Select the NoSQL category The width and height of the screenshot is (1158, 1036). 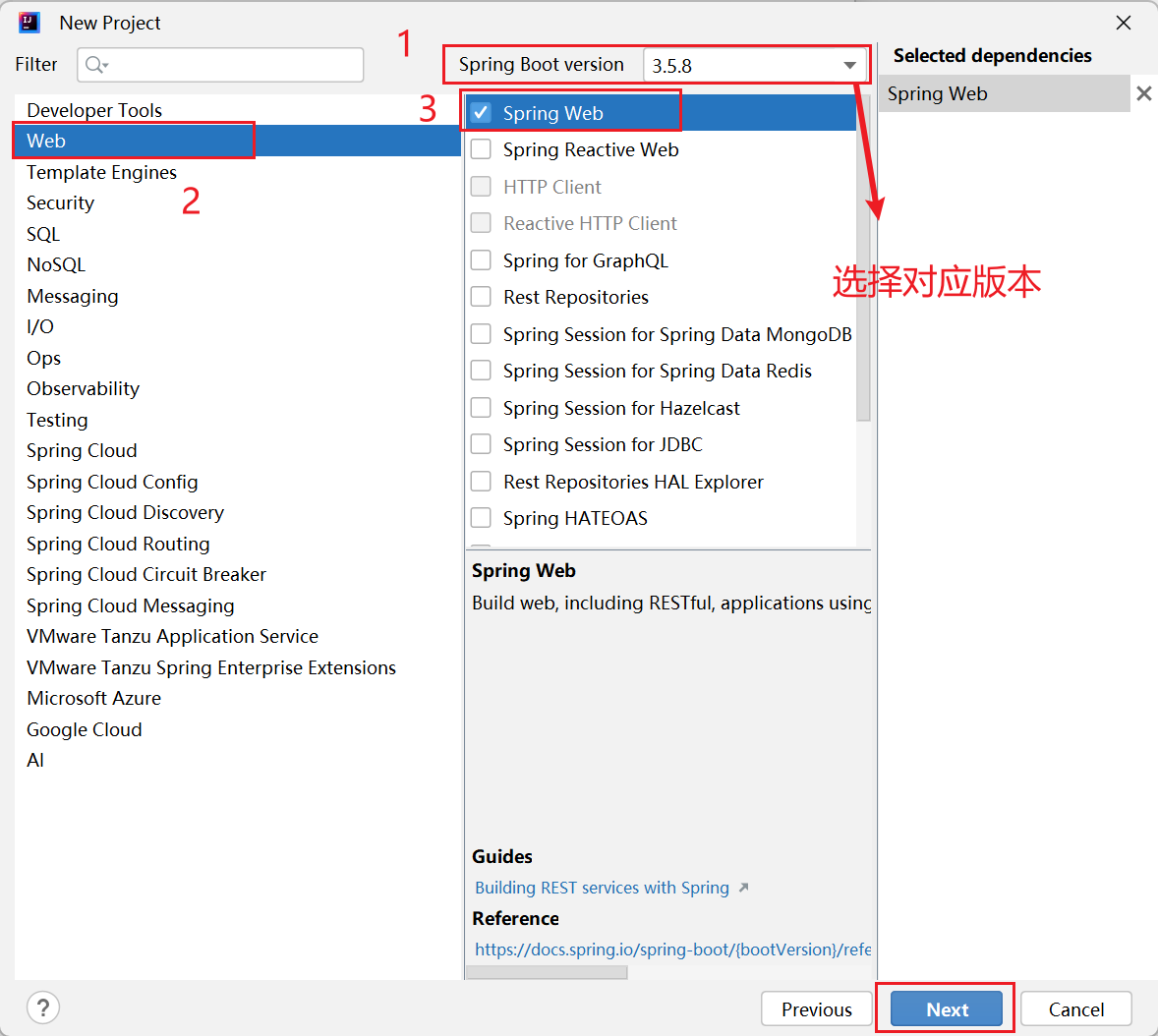[238, 264]
